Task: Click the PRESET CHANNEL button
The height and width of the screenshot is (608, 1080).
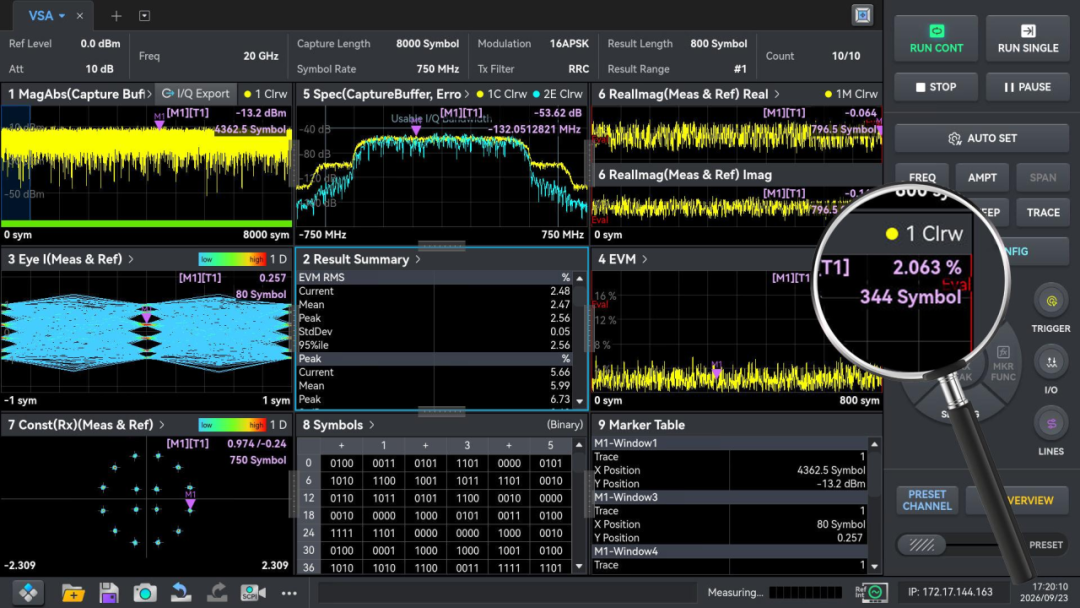Action: point(927,500)
